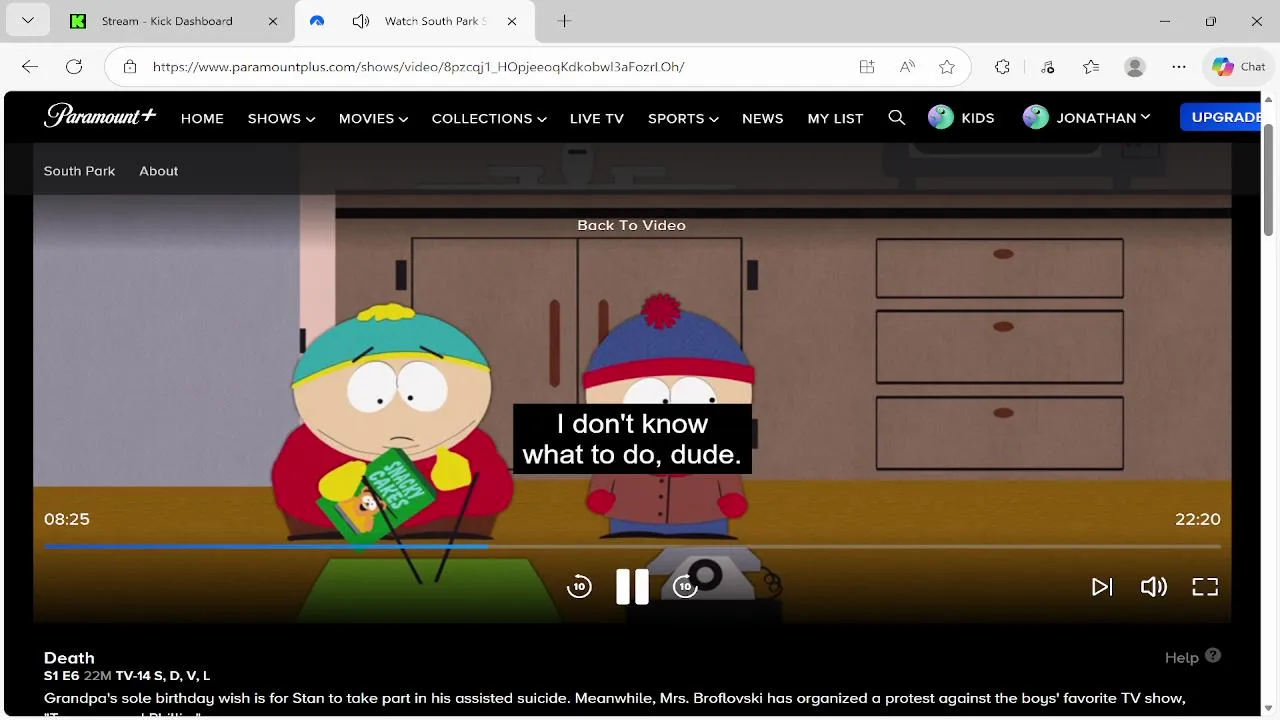1280x720 pixels.
Task: Go back in browser history
Action: (x=30, y=67)
